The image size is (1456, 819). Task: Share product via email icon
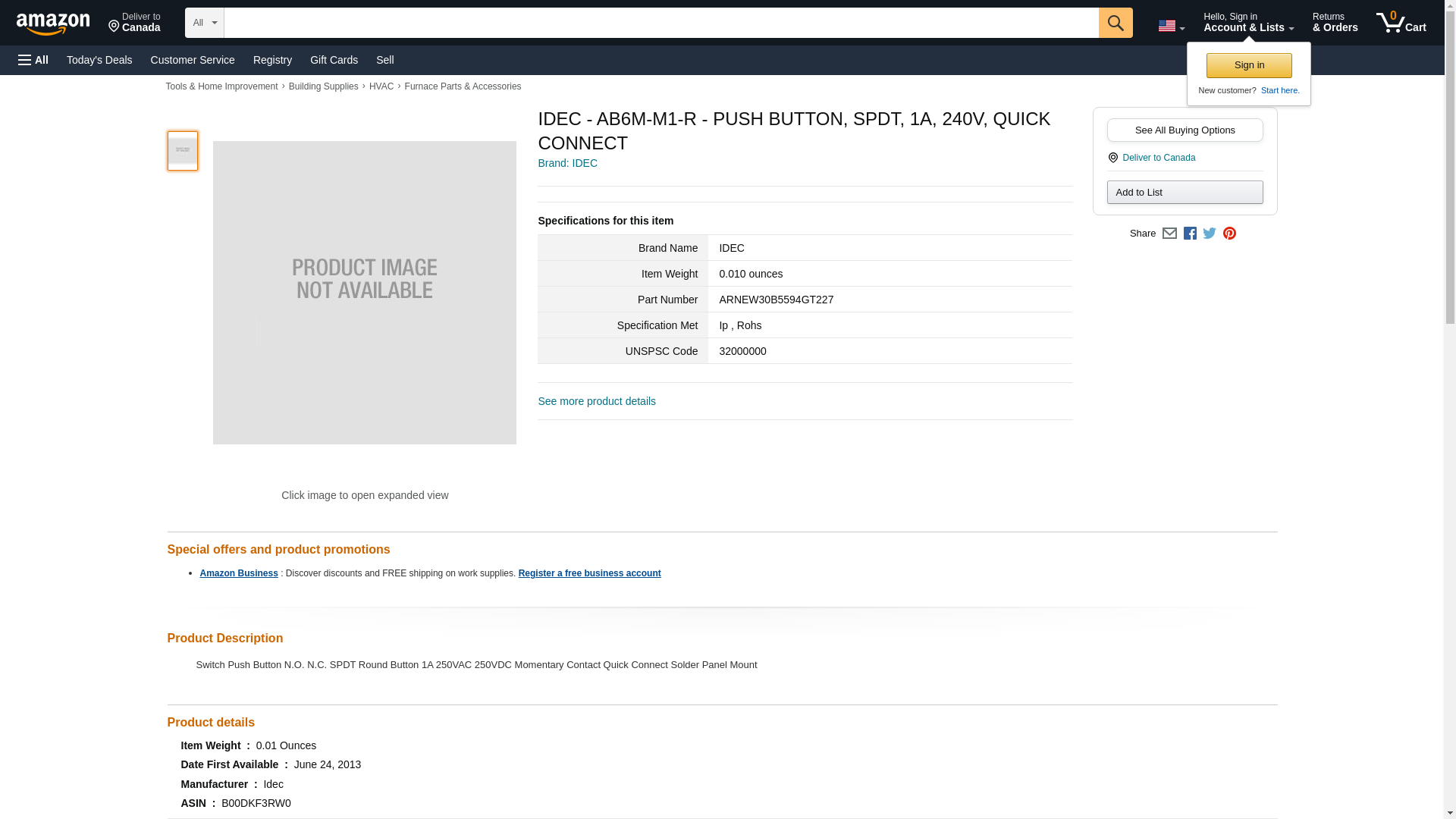point(1169,234)
